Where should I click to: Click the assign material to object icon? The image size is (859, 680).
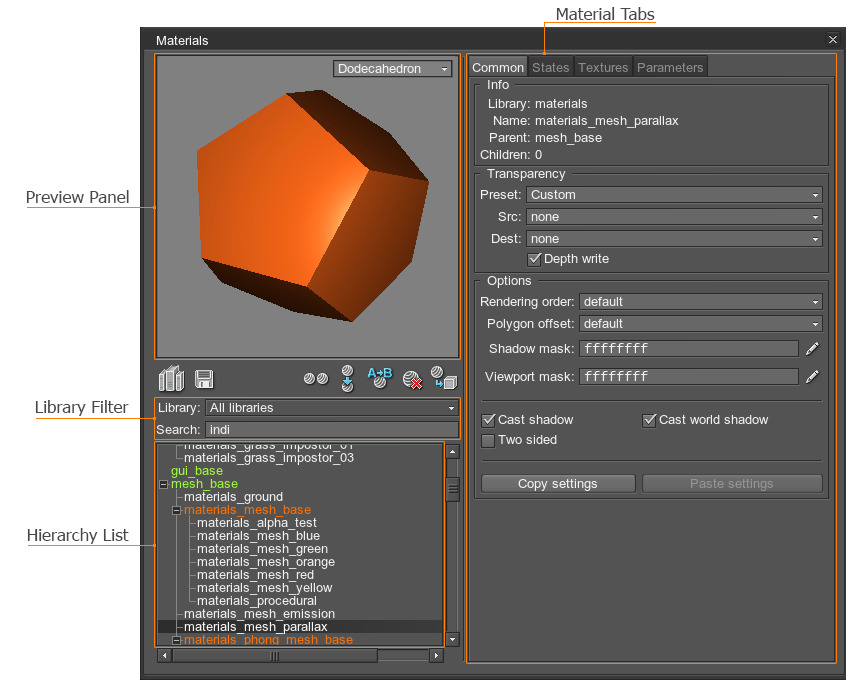444,378
